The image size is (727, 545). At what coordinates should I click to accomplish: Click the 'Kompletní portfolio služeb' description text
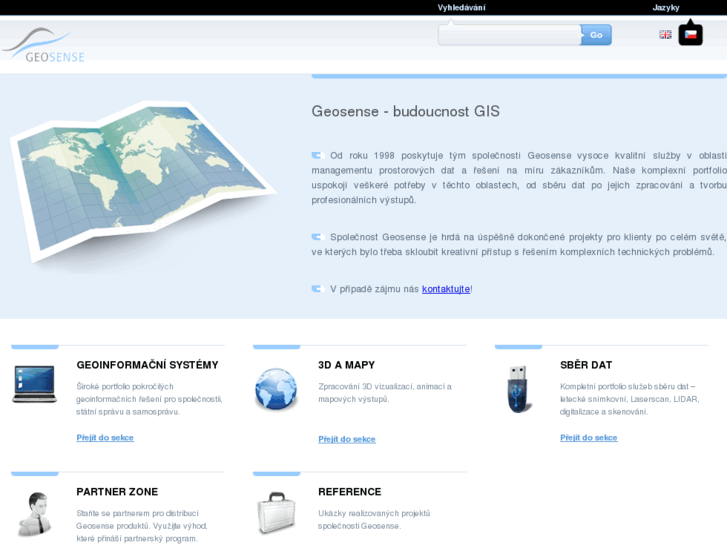click(629, 399)
